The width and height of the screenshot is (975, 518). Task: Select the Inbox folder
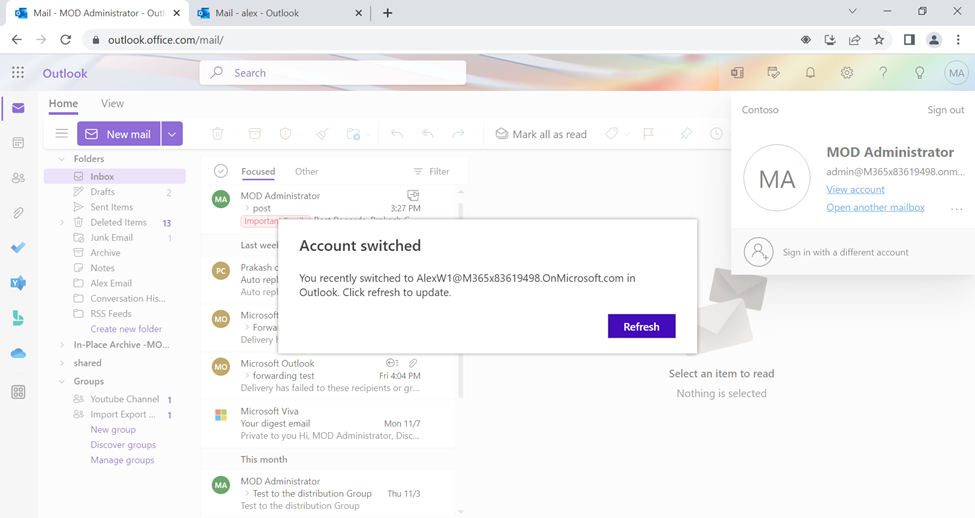[x=114, y=177]
